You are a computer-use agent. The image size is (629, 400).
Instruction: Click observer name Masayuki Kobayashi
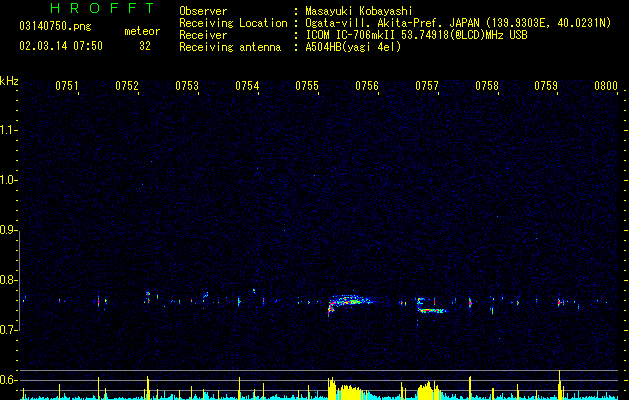[x=359, y=11]
